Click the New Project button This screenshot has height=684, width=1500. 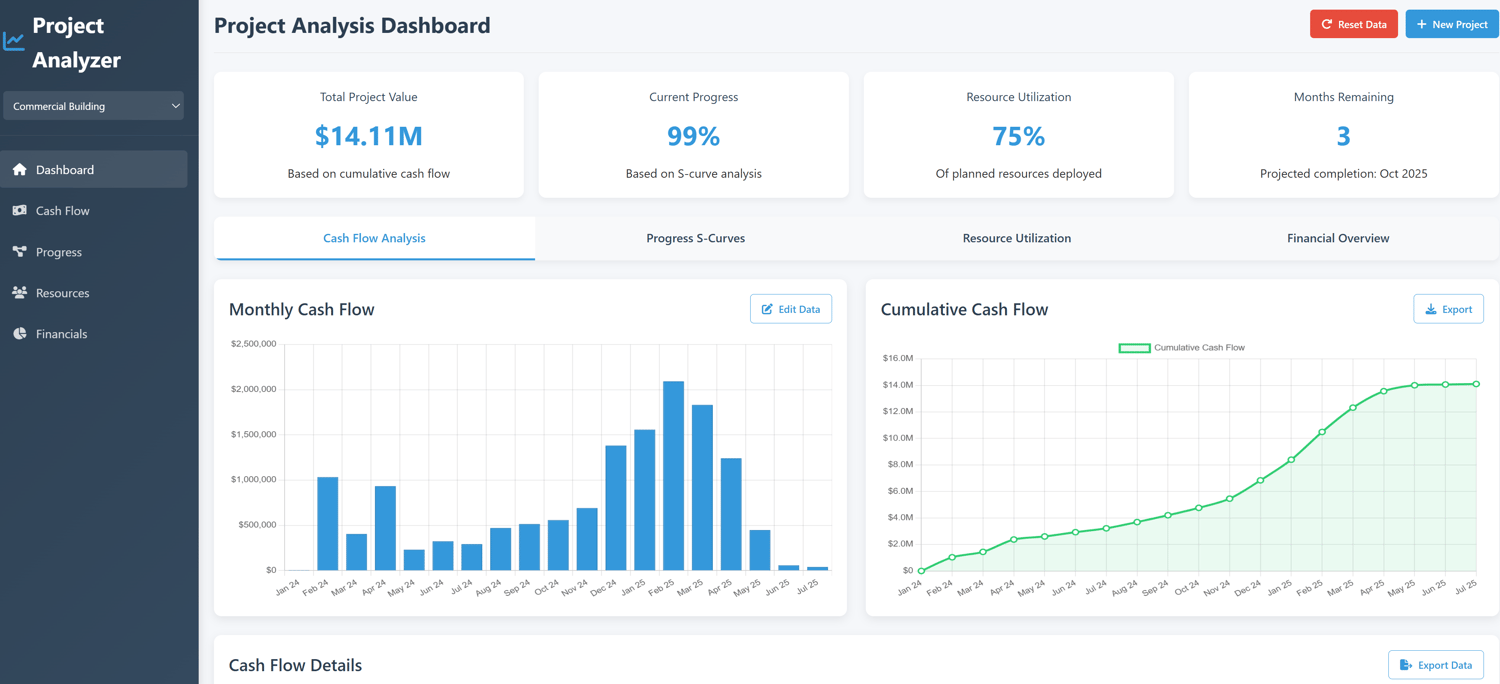point(1452,24)
